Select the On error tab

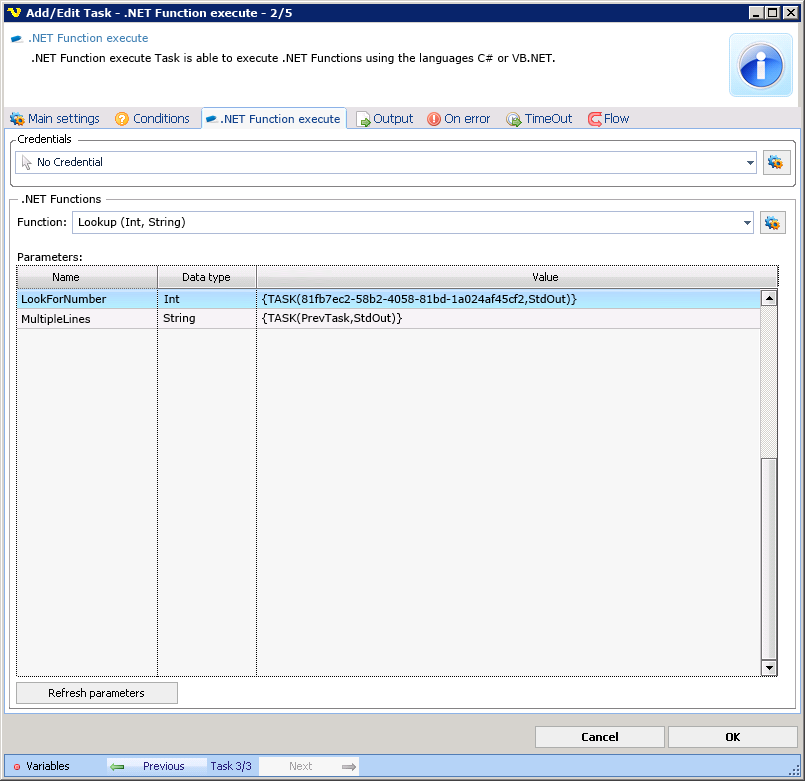(x=459, y=119)
